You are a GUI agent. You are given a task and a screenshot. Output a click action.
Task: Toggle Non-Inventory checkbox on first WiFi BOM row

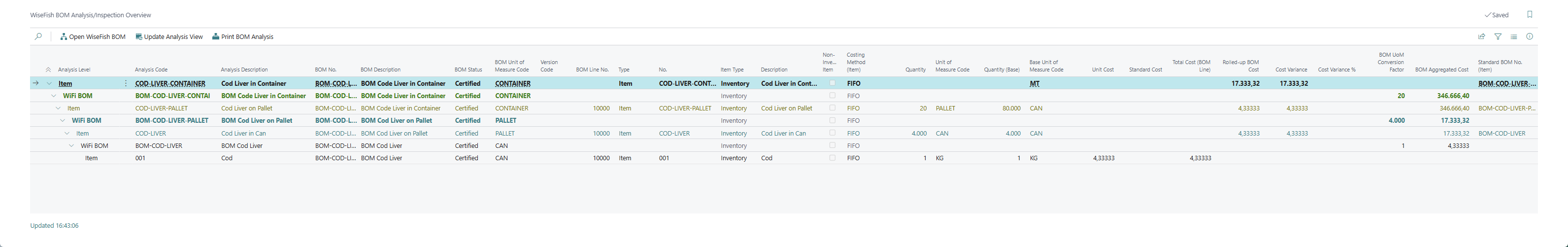click(832, 96)
